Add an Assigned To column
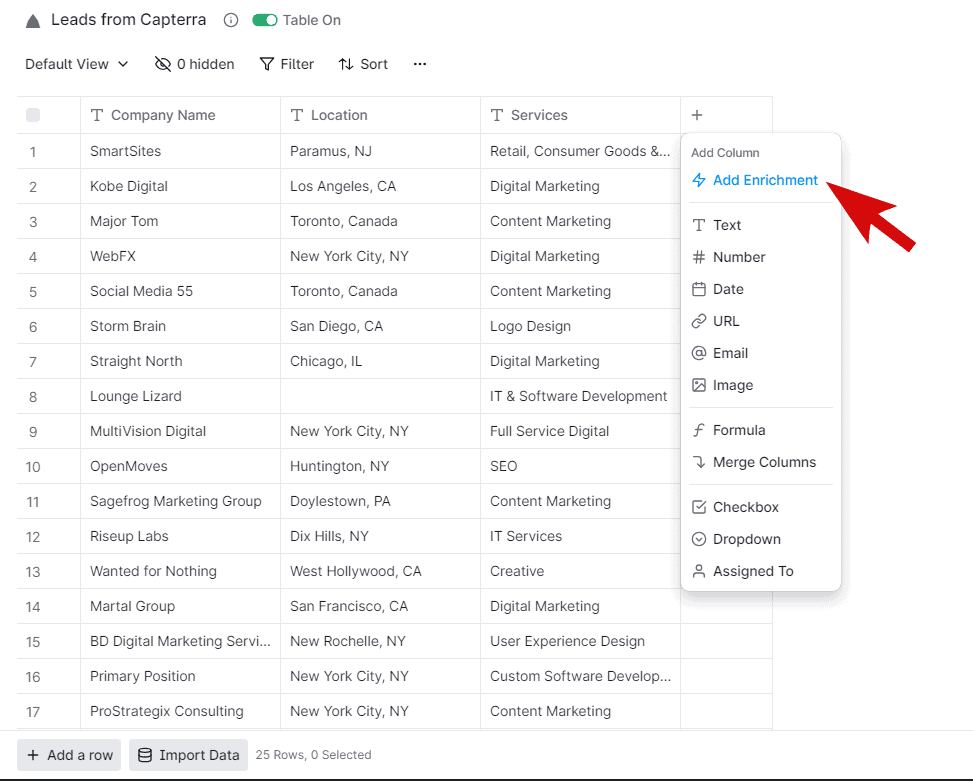The height and width of the screenshot is (781, 973). [761, 571]
